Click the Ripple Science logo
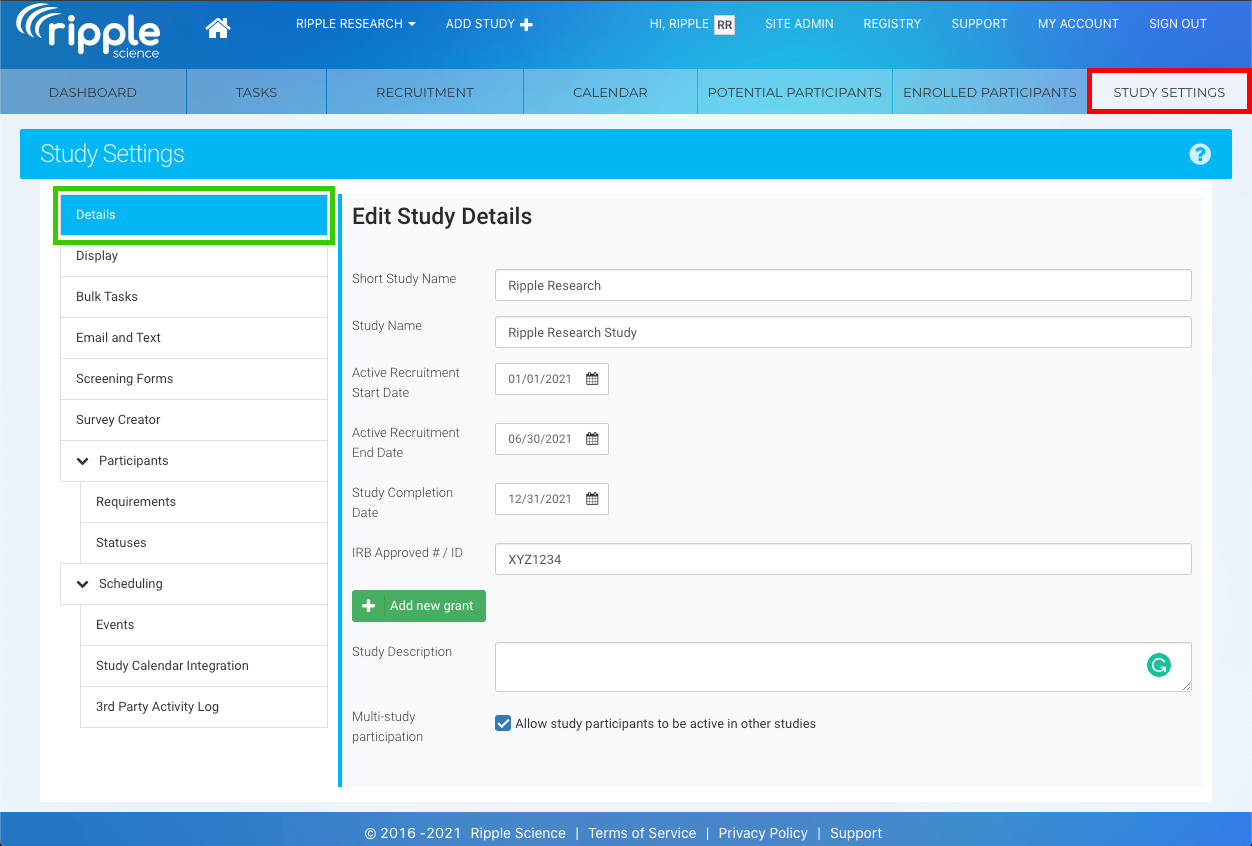Image resolution: width=1252 pixels, height=846 pixels. (88, 32)
